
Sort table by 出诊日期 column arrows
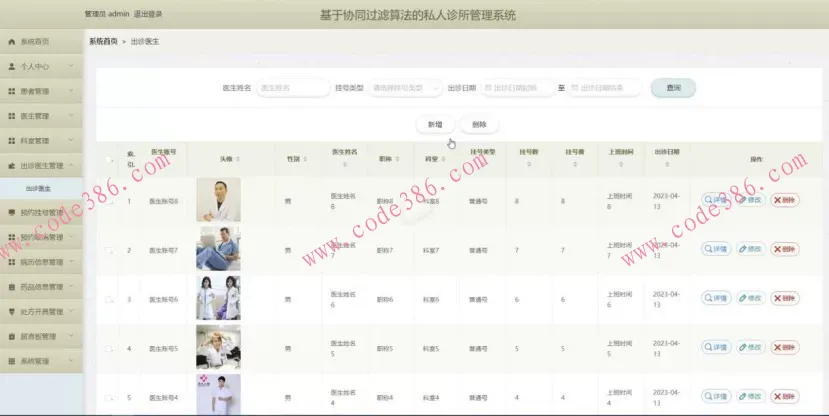coord(667,164)
